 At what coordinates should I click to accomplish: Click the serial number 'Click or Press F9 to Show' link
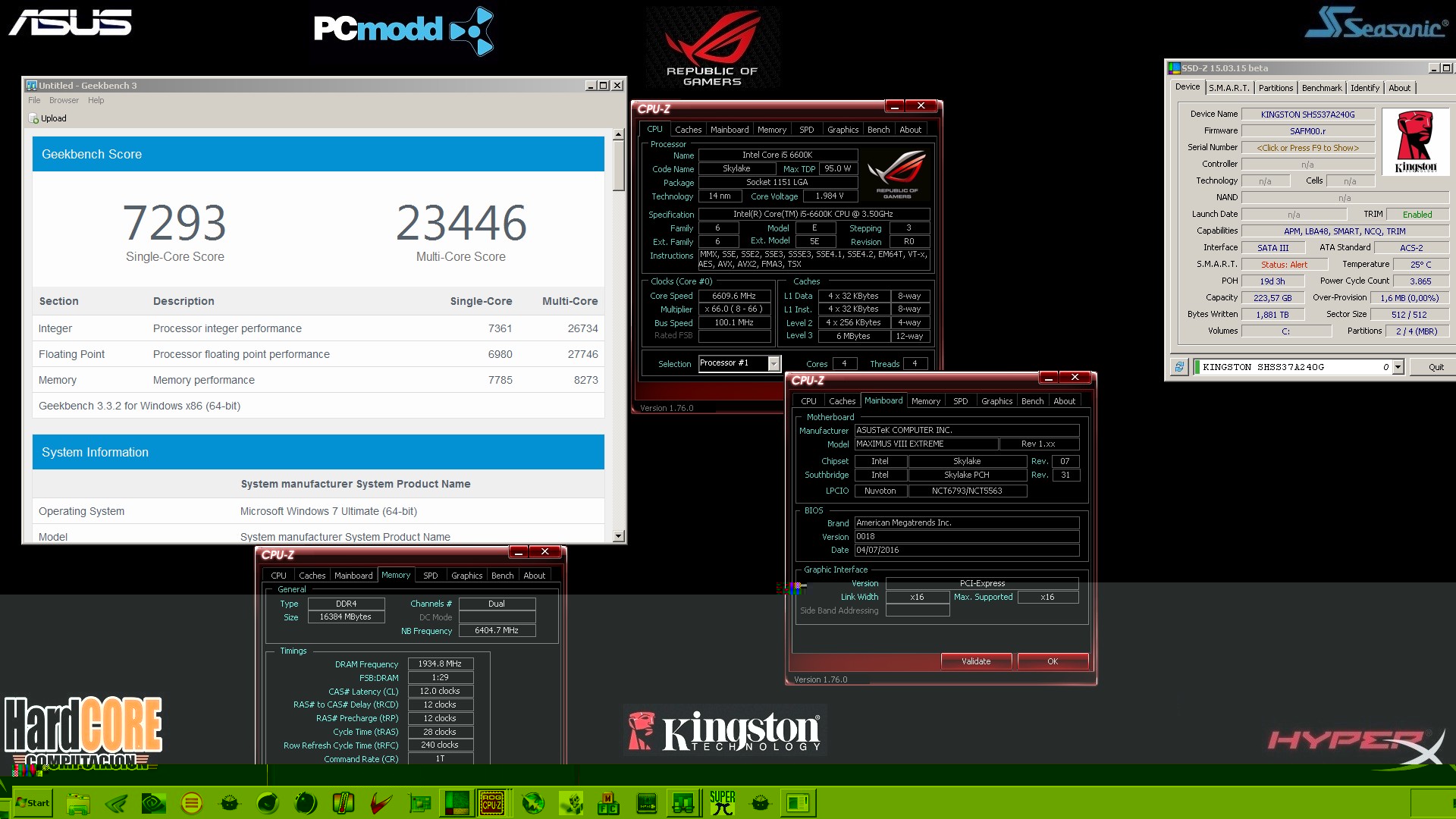[x=1307, y=148]
